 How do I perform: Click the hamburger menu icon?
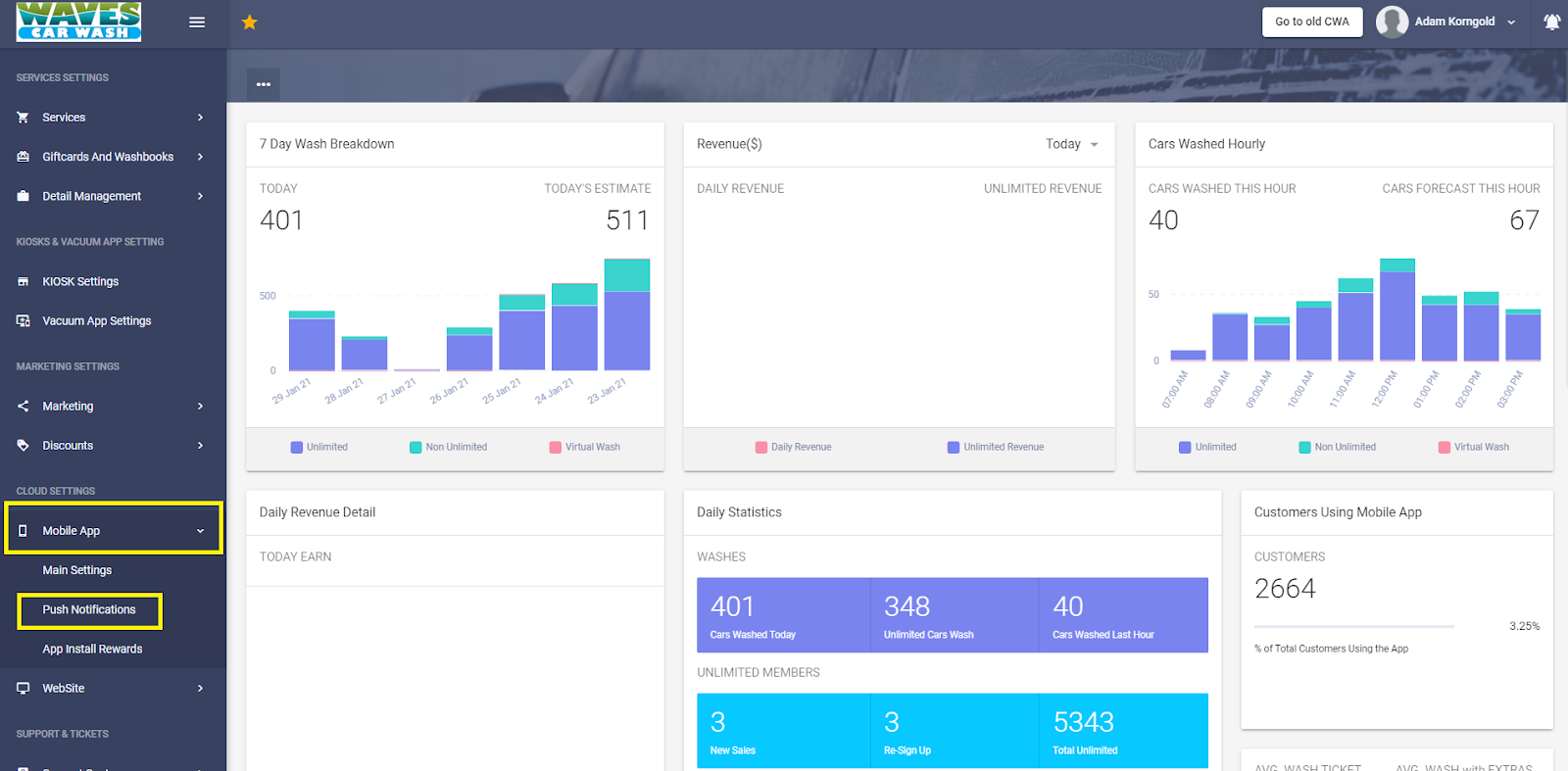[197, 22]
